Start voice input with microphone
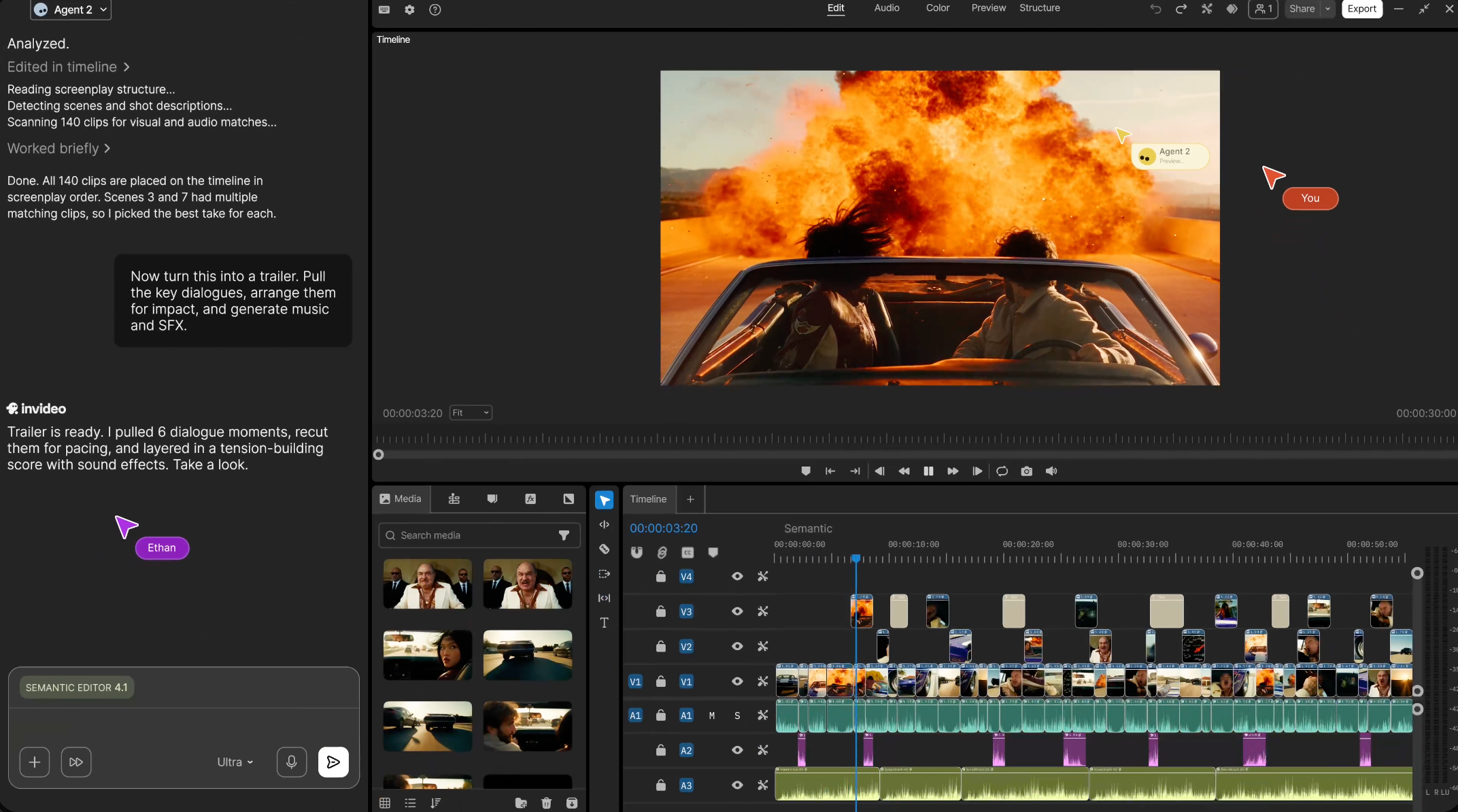 292,762
